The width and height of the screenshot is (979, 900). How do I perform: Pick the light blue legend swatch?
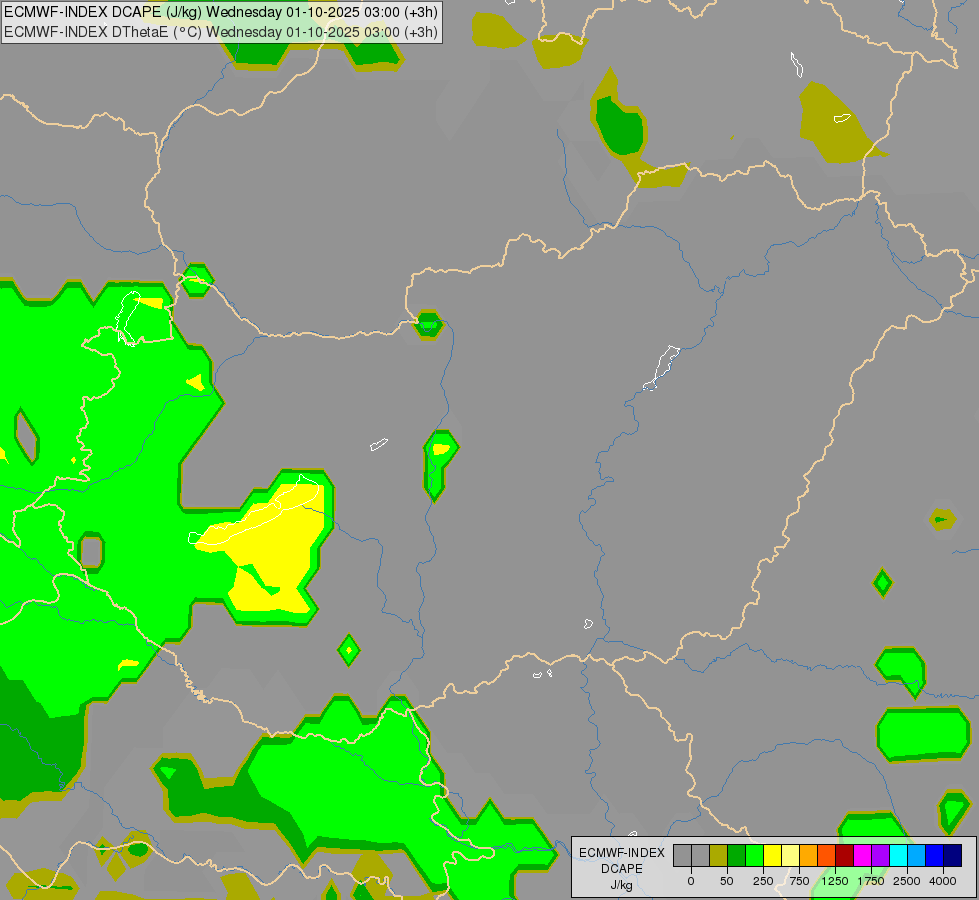917,856
